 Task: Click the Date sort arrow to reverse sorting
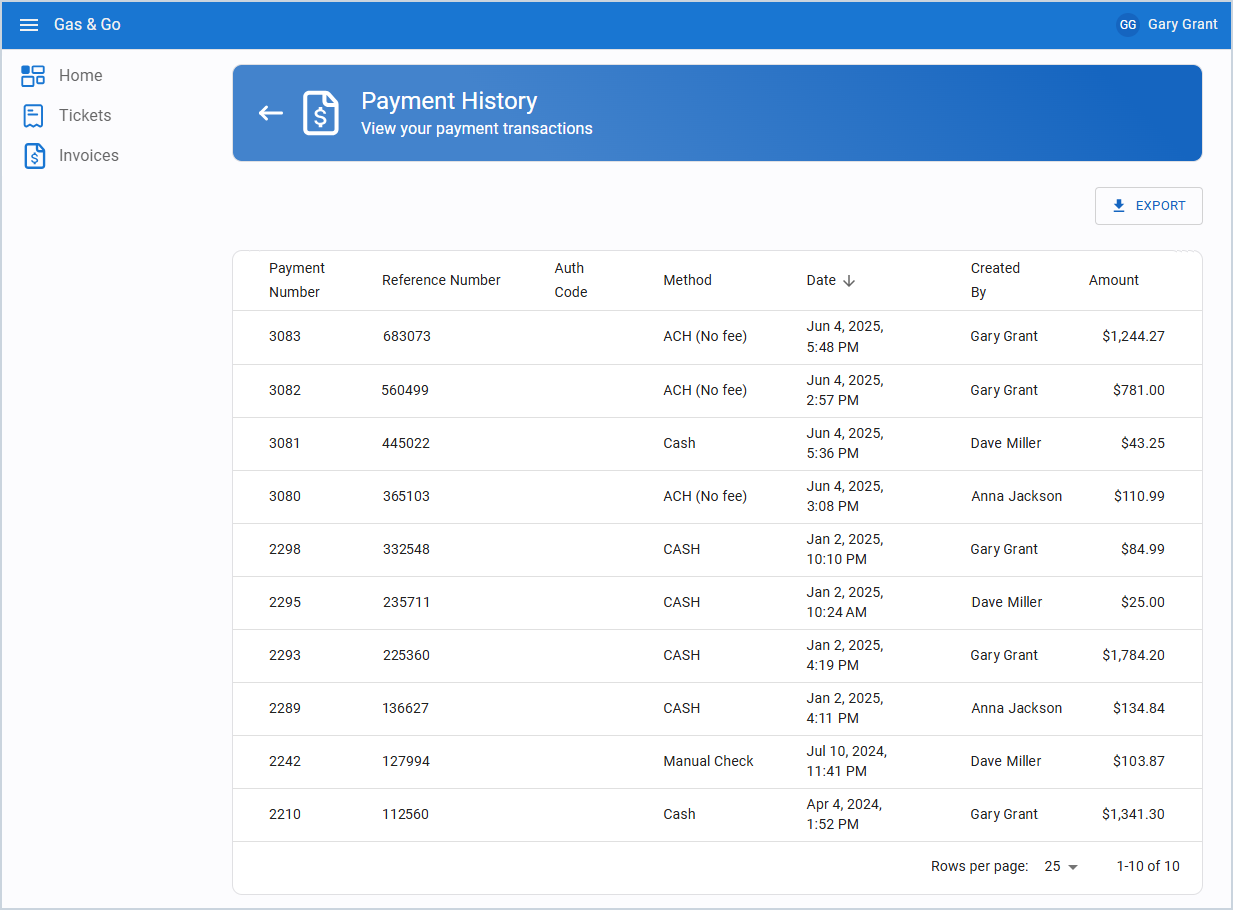850,280
